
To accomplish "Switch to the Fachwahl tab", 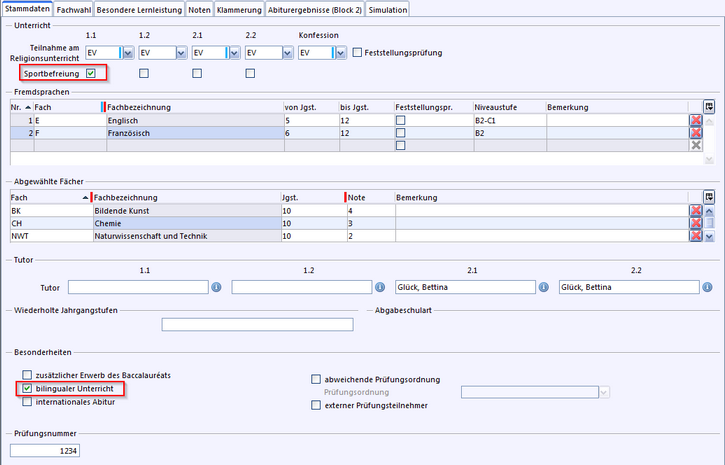I will tap(74, 9).
